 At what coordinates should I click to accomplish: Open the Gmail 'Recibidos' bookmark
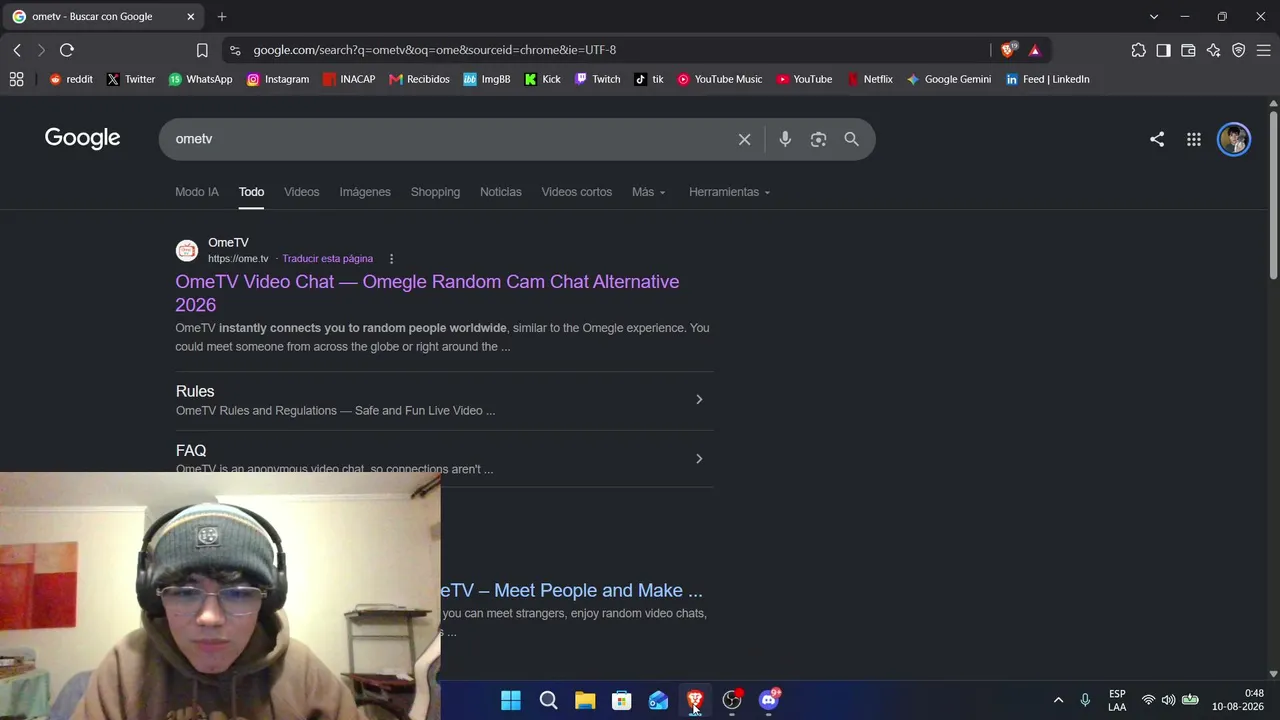coord(419,79)
